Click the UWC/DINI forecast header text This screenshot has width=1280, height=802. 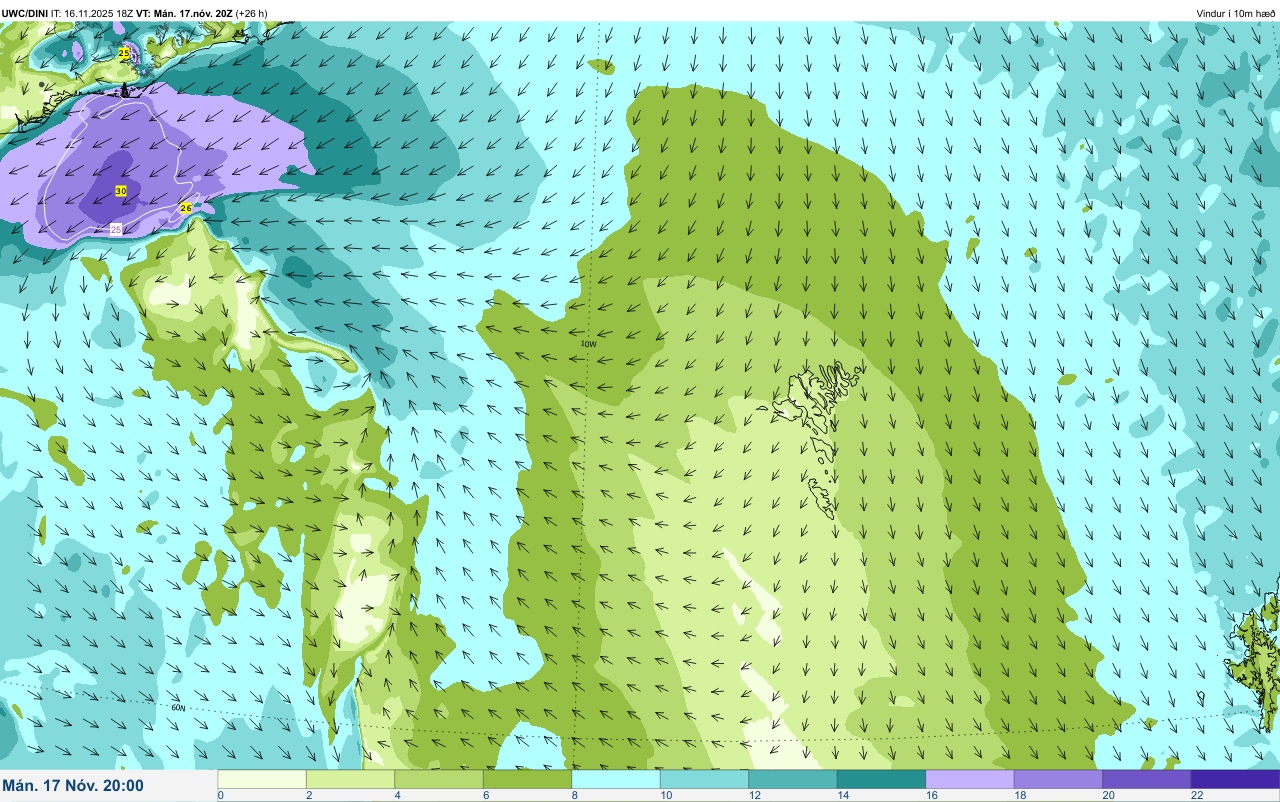[135, 13]
